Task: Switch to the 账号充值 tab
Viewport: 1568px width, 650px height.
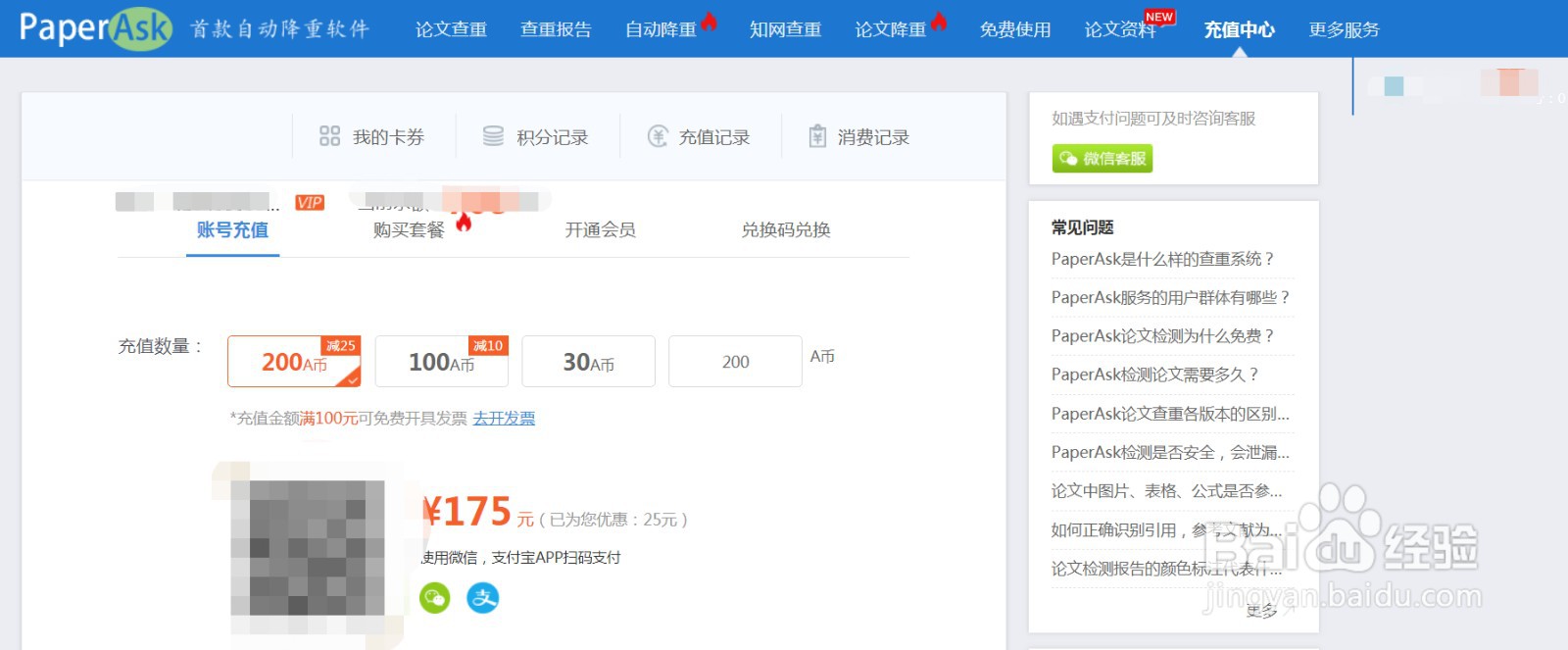Action: tap(232, 229)
